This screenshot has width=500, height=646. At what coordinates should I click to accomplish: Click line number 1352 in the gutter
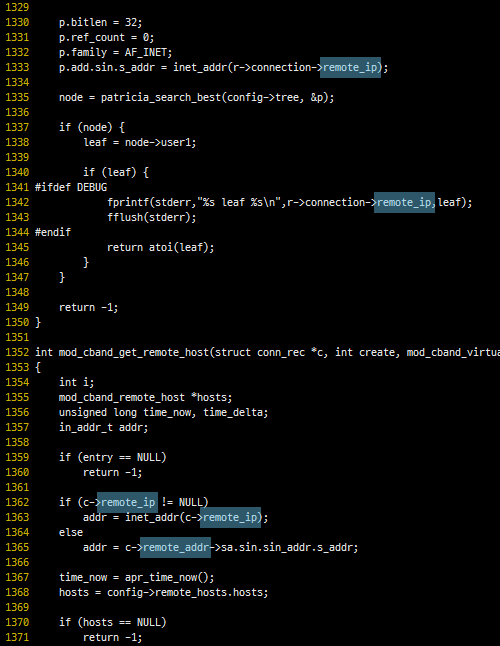tap(17, 352)
